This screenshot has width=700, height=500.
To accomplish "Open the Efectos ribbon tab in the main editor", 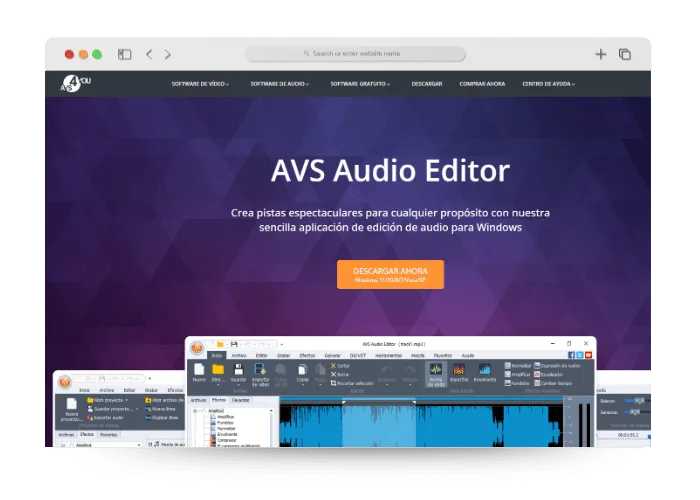I will click(307, 355).
